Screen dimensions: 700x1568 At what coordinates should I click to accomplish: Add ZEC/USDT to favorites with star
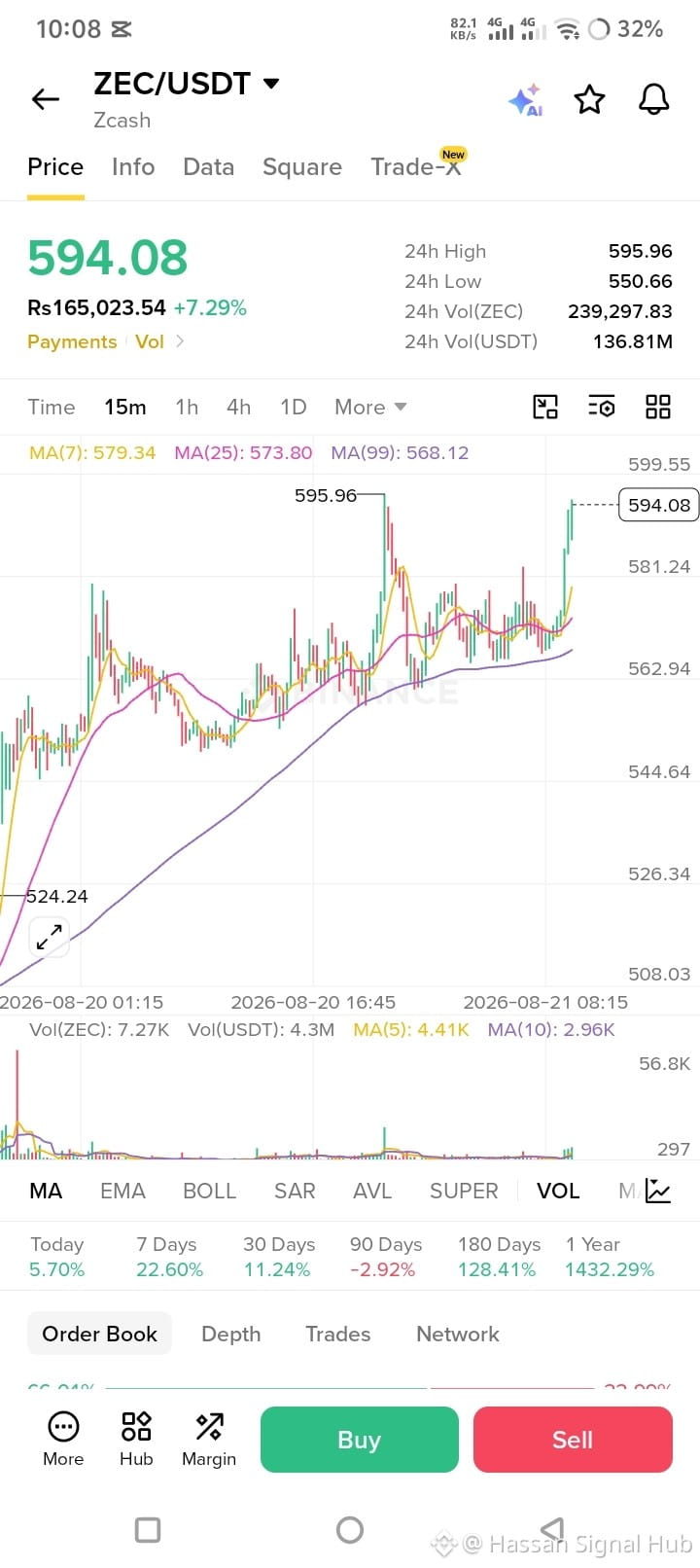pyautogui.click(x=589, y=99)
